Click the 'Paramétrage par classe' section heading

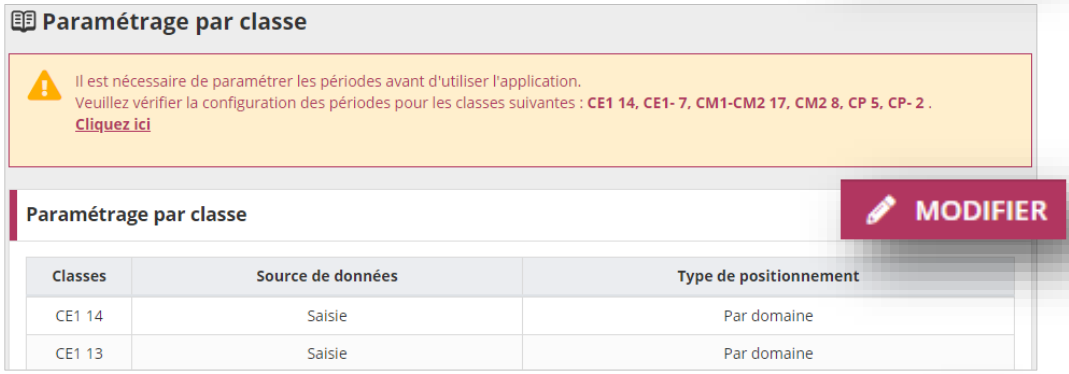point(136,215)
